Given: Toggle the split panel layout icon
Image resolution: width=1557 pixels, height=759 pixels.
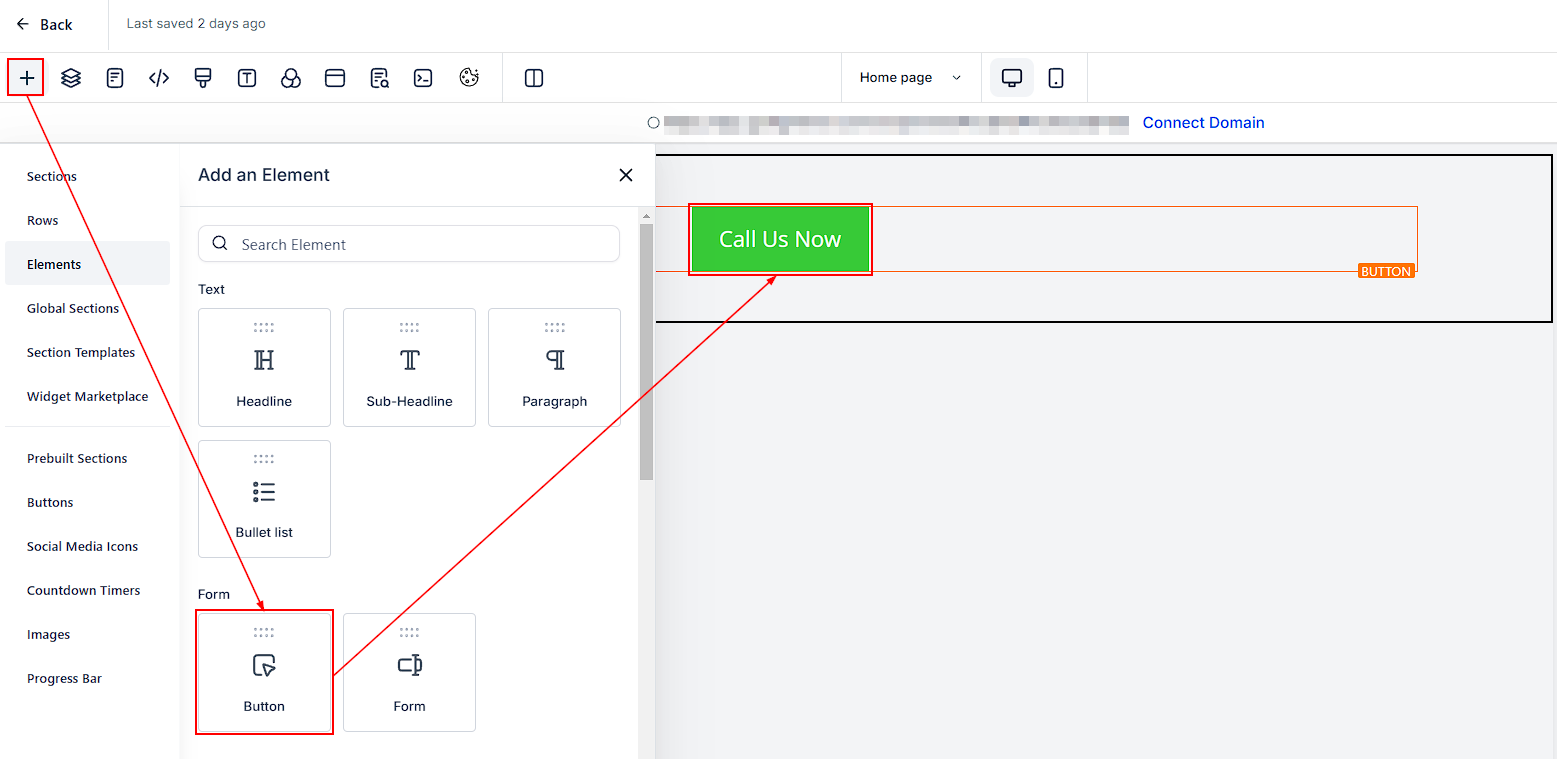Looking at the screenshot, I should point(534,78).
